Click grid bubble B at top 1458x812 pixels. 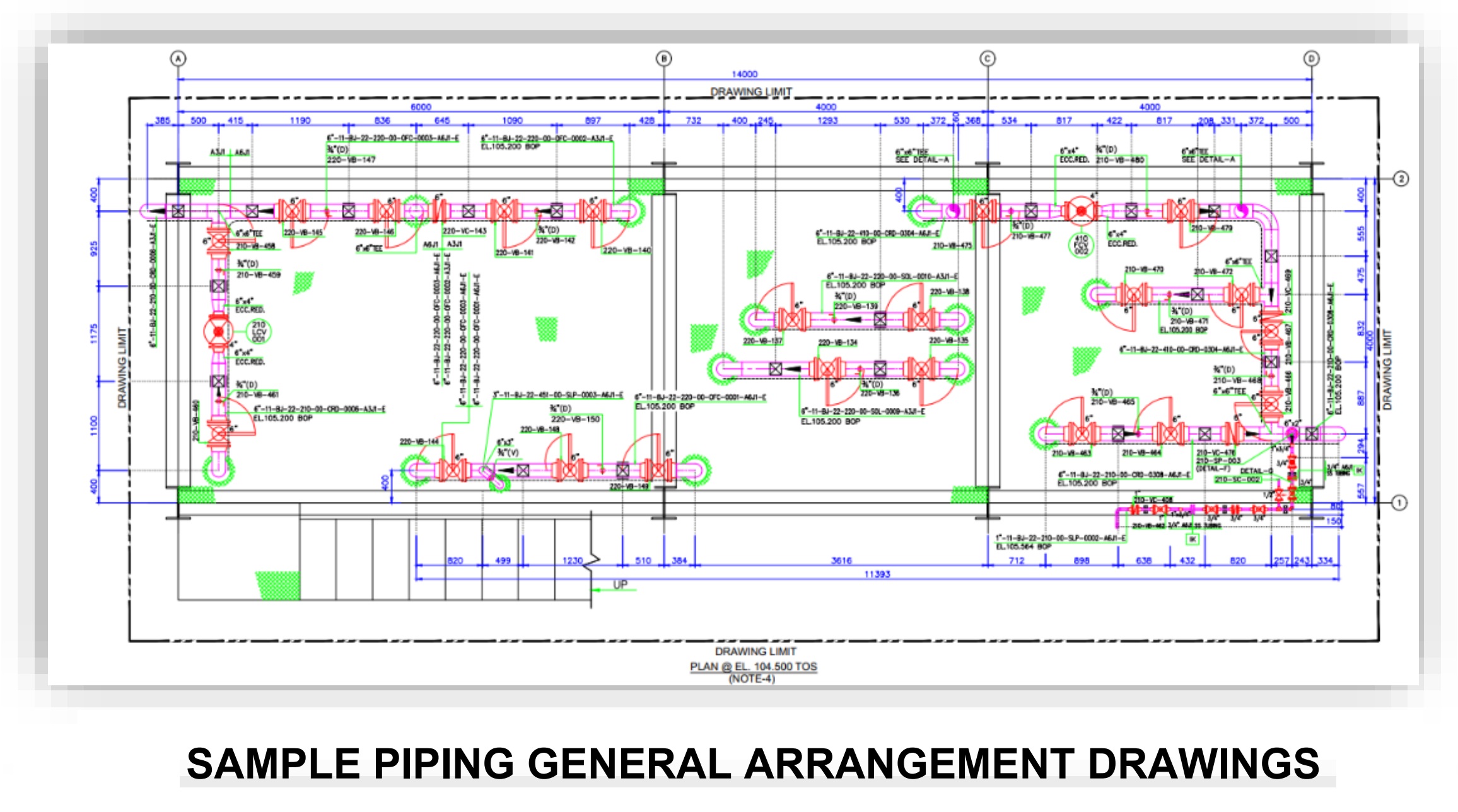(x=663, y=59)
